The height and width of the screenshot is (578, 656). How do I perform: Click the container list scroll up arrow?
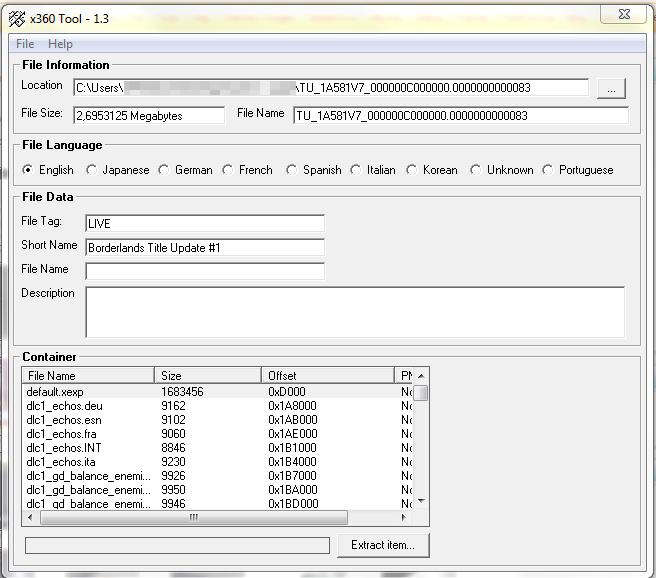pos(421,375)
